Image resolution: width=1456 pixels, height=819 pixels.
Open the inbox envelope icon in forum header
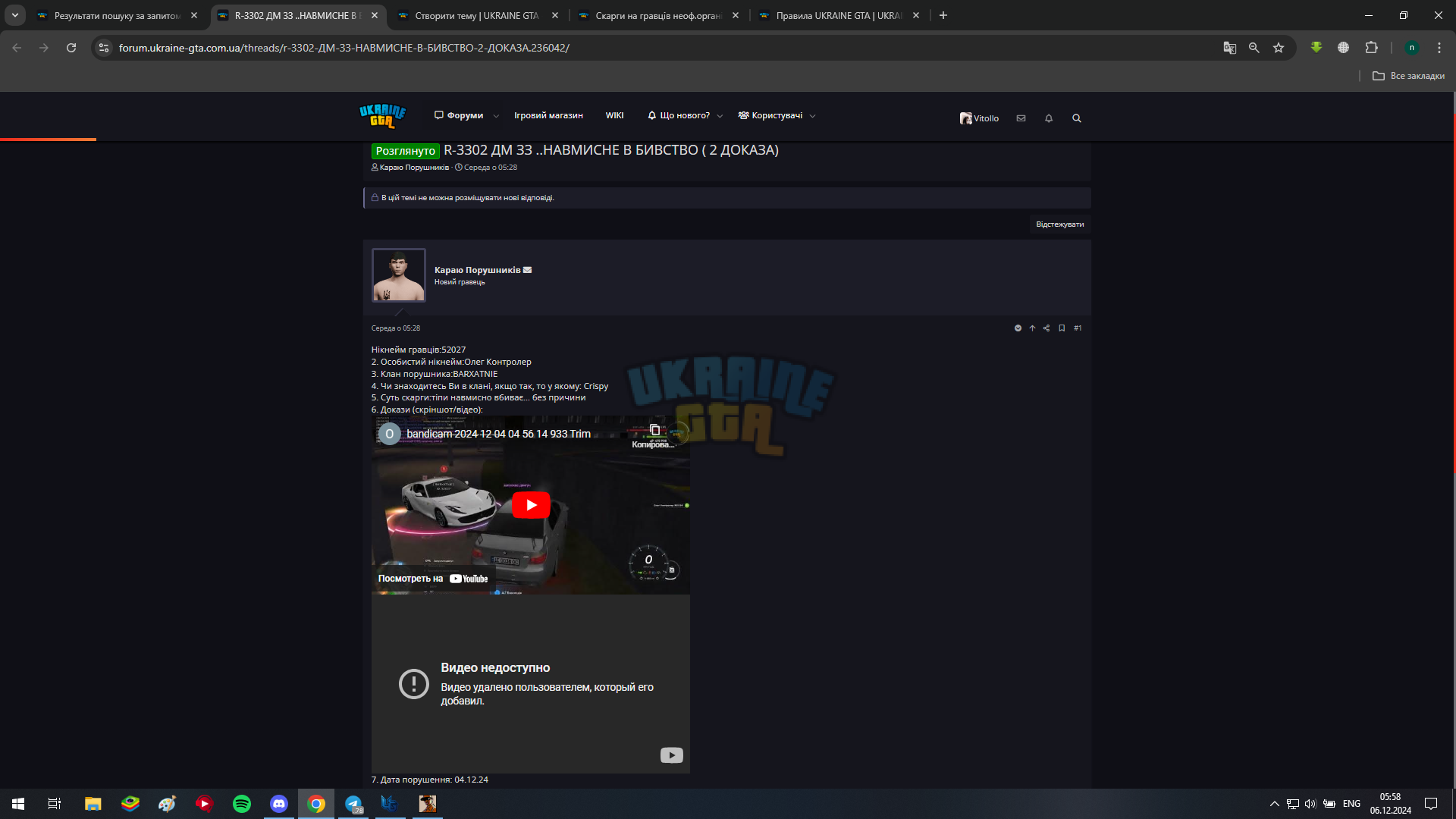pyautogui.click(x=1021, y=118)
